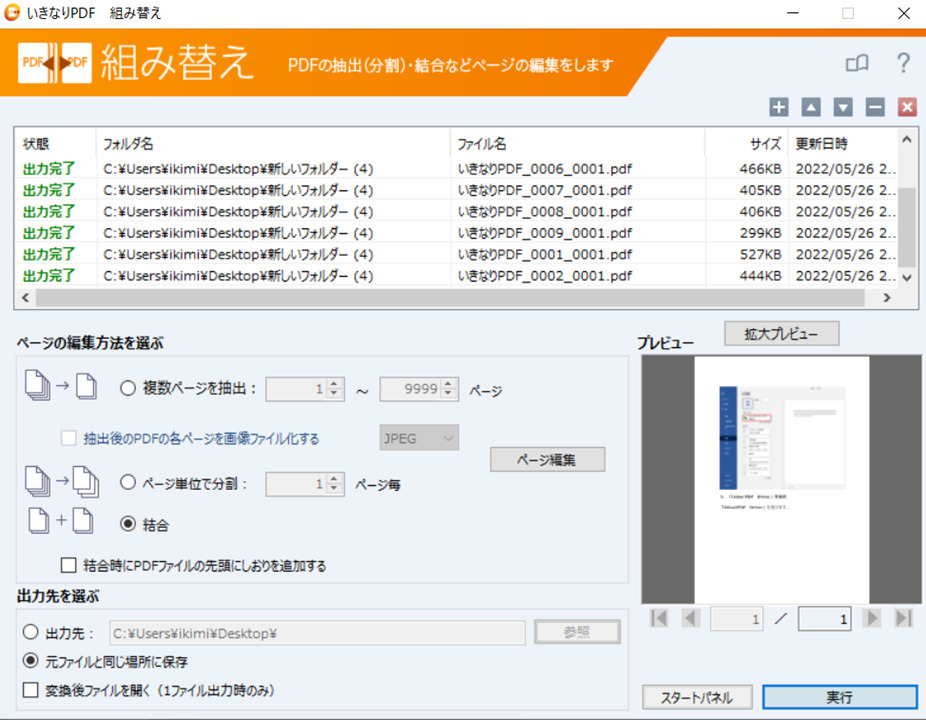Click the horizontal scrollbar left arrow
Screen dimensions: 926x720
25,298
